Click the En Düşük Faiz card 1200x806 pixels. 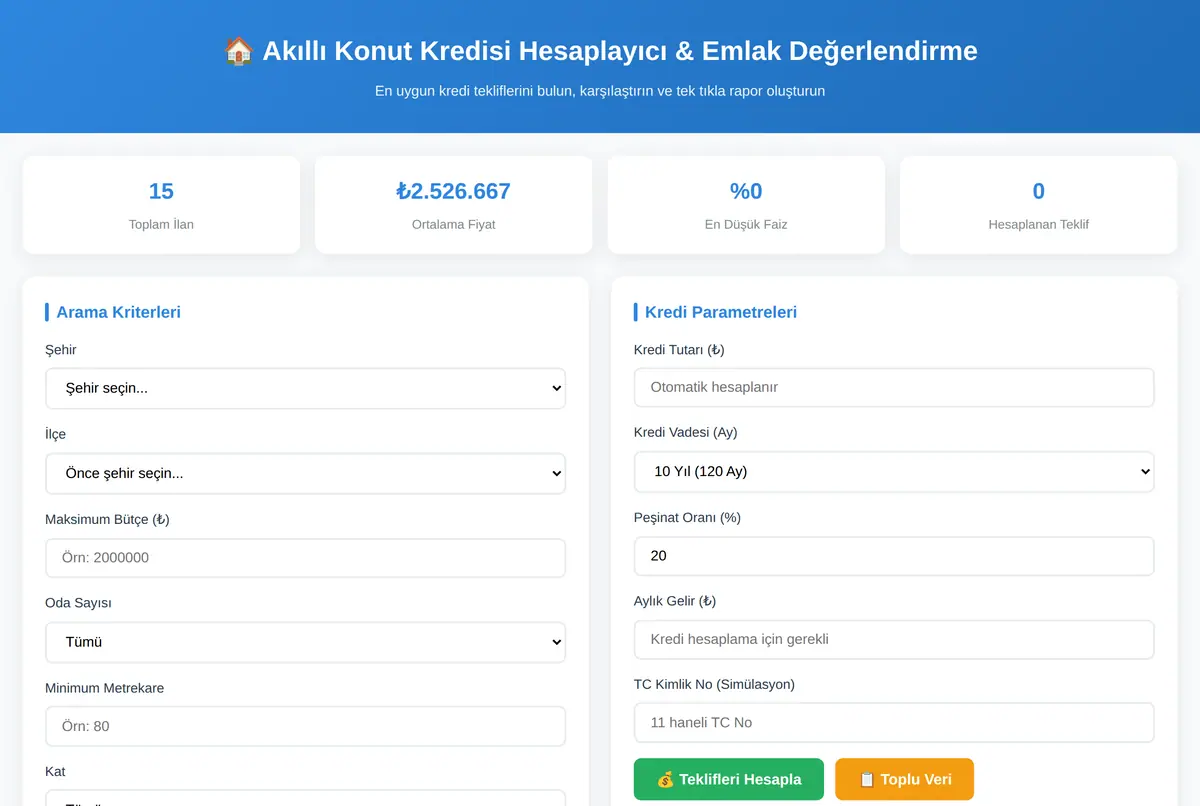pyautogui.click(x=746, y=204)
